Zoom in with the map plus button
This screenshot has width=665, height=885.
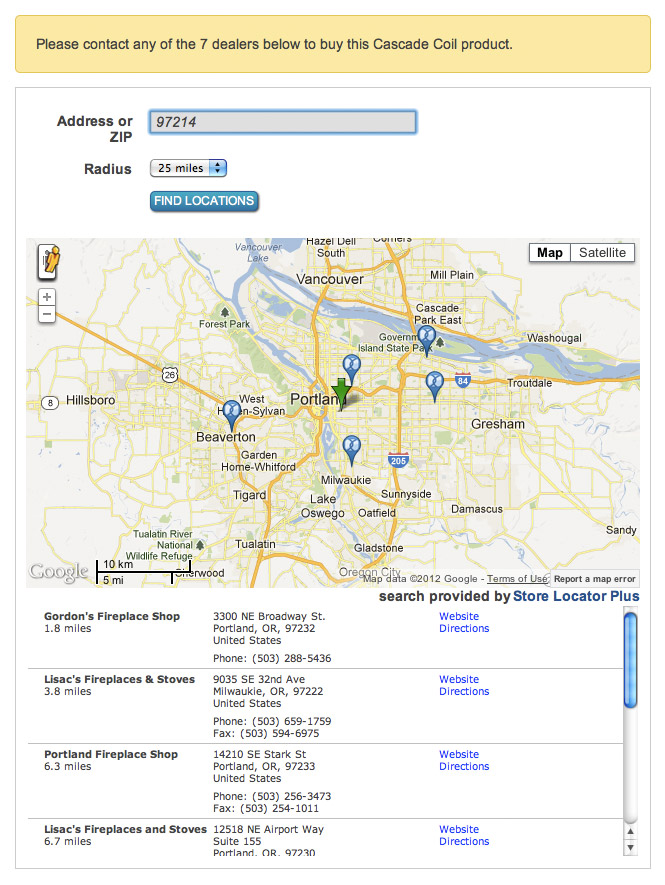[47, 298]
